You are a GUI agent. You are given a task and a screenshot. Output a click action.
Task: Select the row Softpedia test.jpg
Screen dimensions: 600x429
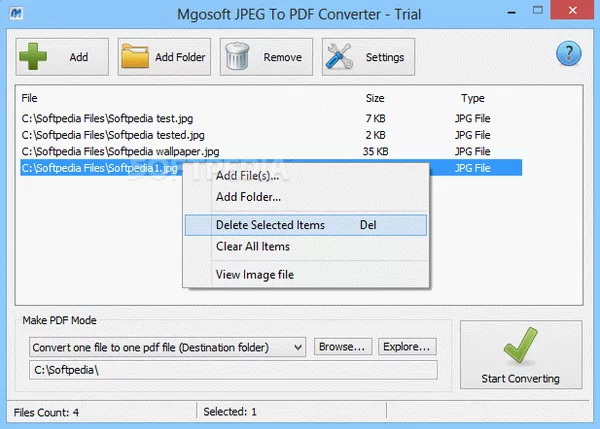[x=271, y=118]
